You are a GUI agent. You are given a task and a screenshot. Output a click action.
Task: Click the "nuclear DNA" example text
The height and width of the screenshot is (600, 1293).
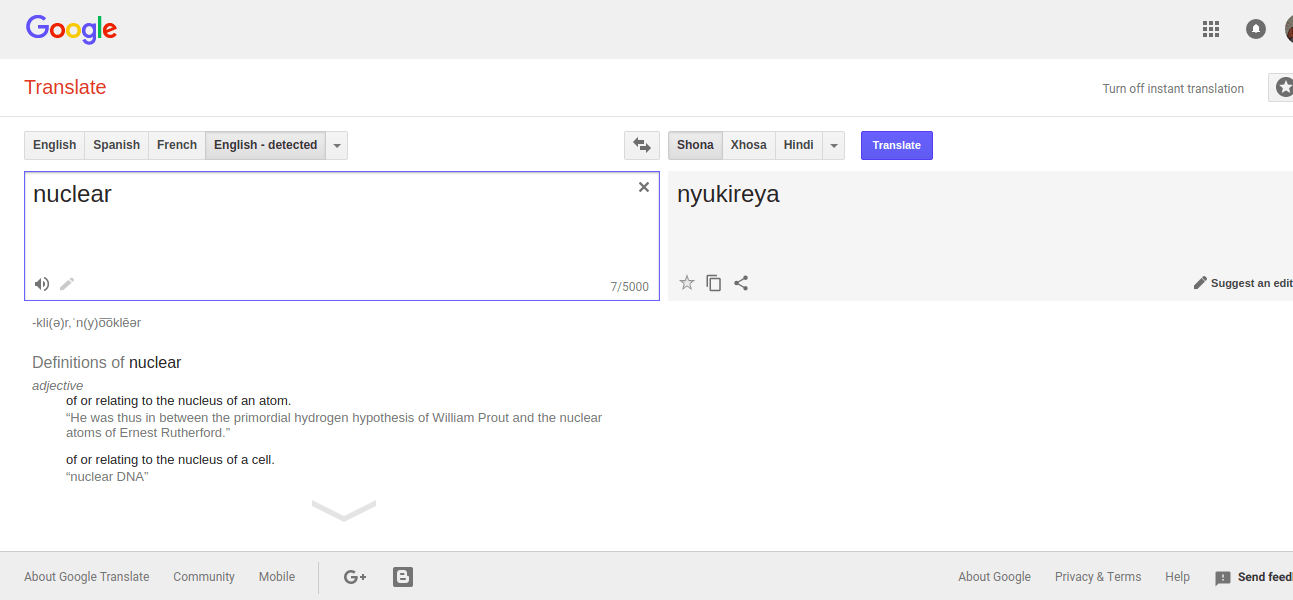107,476
